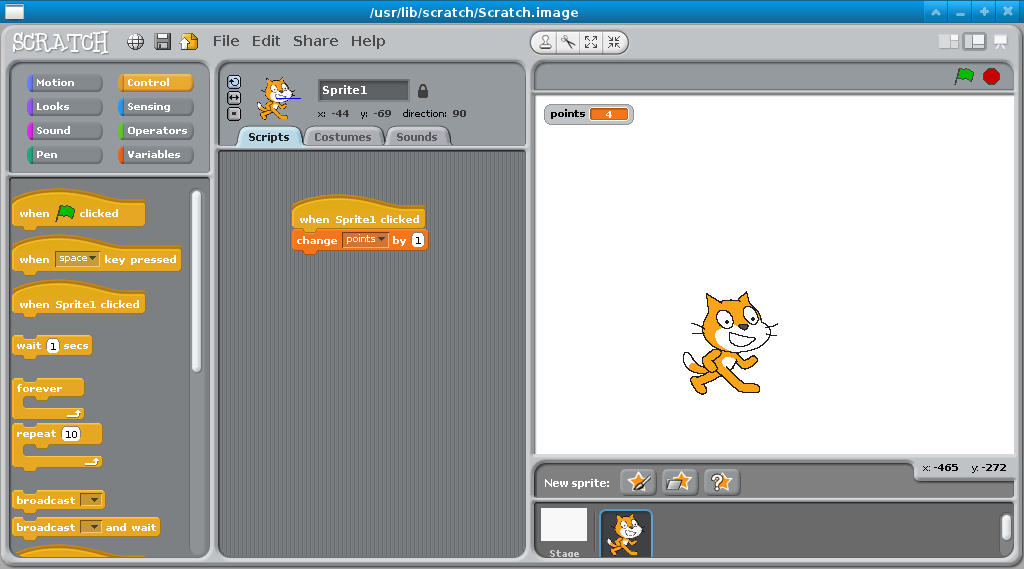Select the Variables block category
This screenshot has height=569, width=1024.
154,155
